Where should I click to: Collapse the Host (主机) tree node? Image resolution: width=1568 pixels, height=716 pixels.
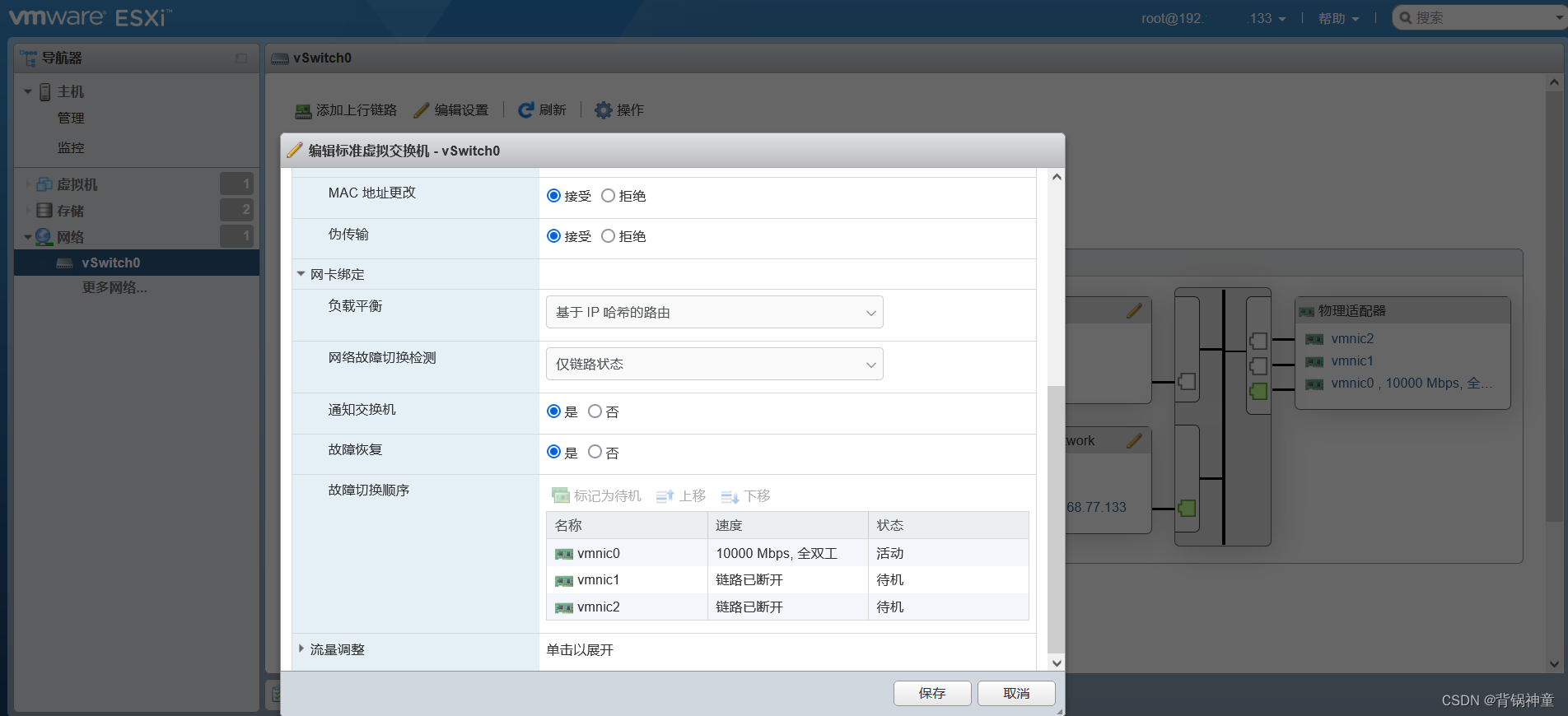click(28, 92)
